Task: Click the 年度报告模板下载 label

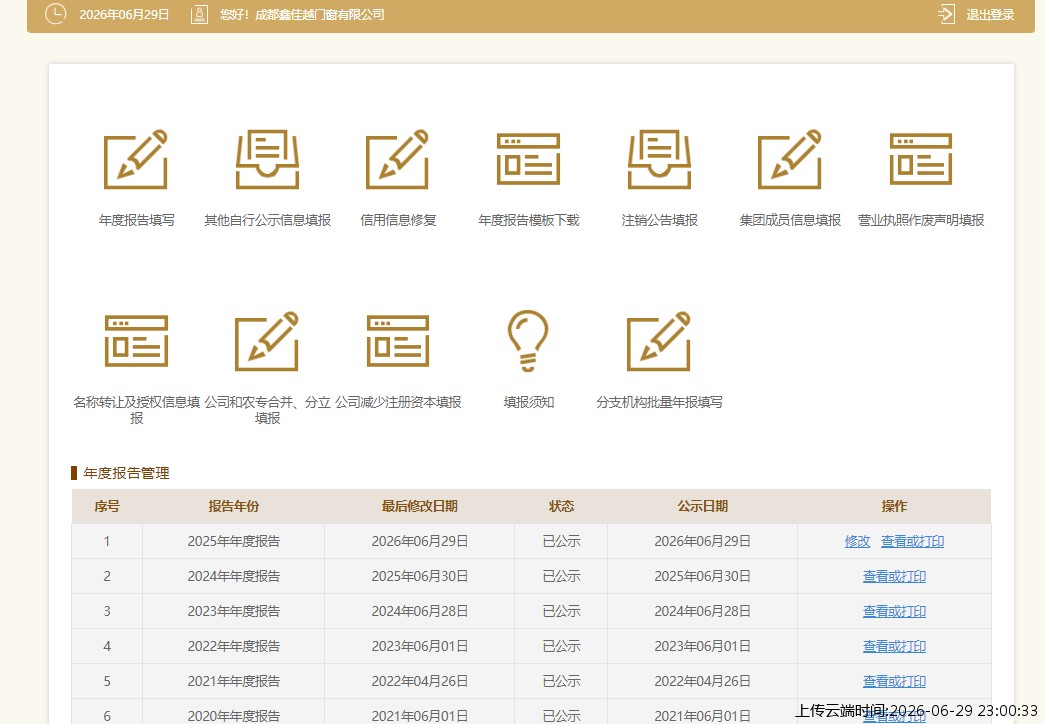Action: (x=528, y=220)
